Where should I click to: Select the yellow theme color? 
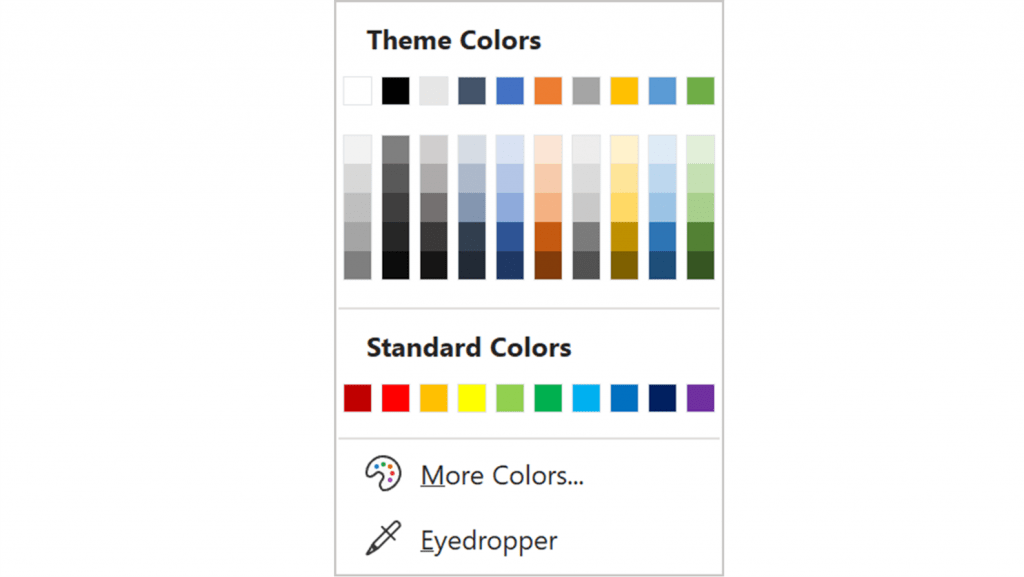623,90
